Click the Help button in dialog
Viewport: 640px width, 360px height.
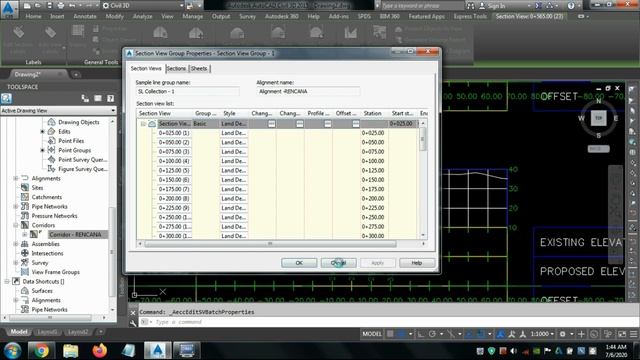click(417, 263)
